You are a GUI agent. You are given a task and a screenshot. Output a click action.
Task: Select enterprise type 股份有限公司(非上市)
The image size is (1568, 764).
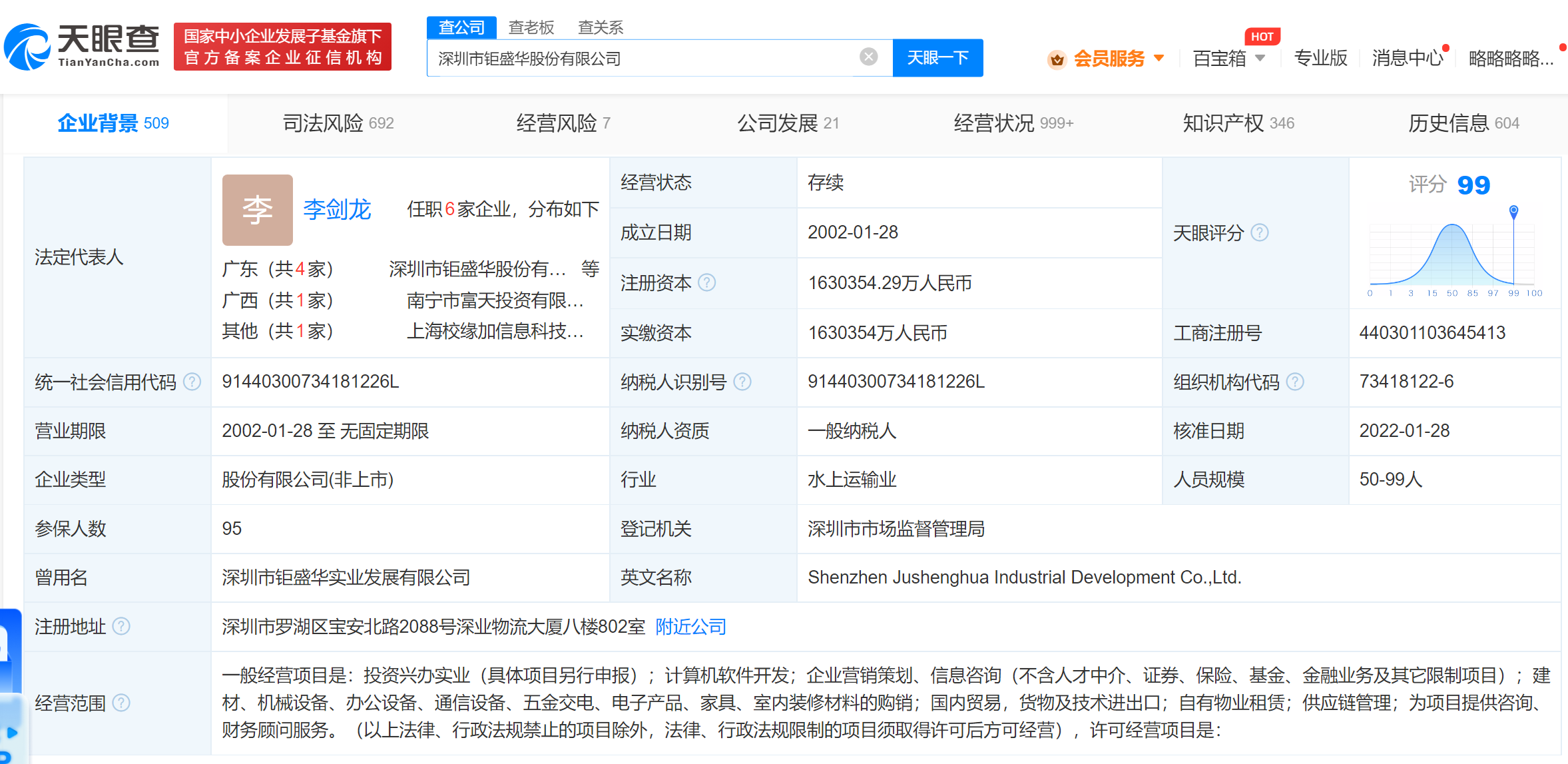[x=308, y=480]
